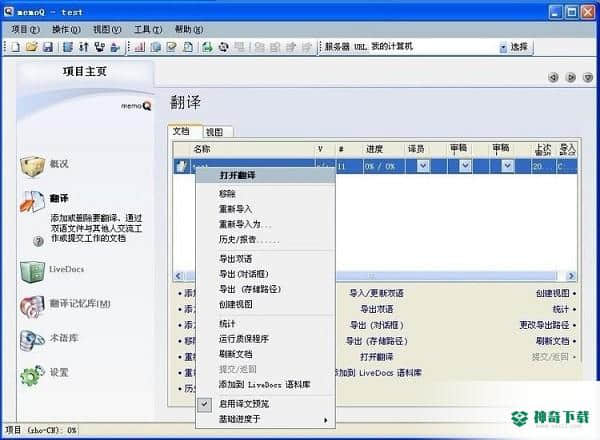Click the scroll-left arrow of document list
Screen dimensions: 600x440
click(179, 276)
